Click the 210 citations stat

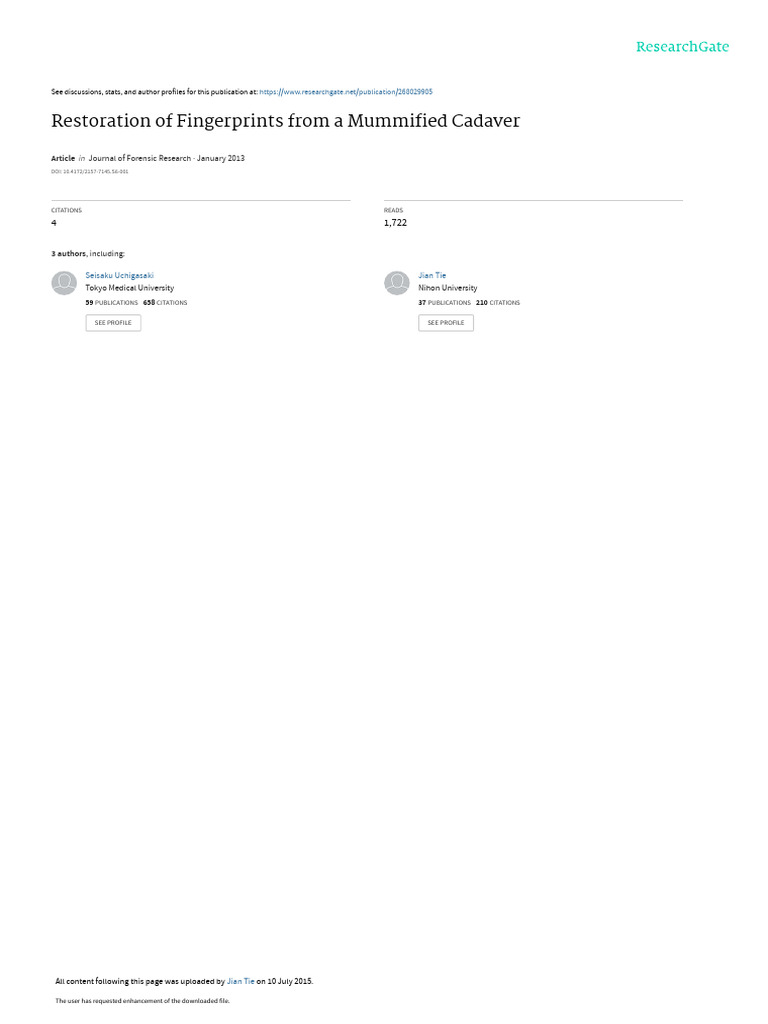498,302
